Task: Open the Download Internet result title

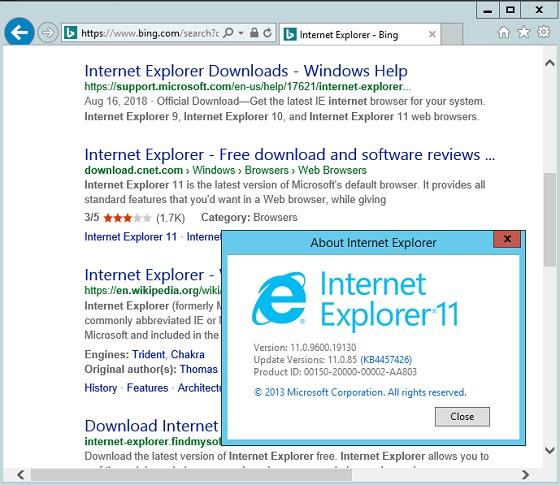Action: (151, 426)
